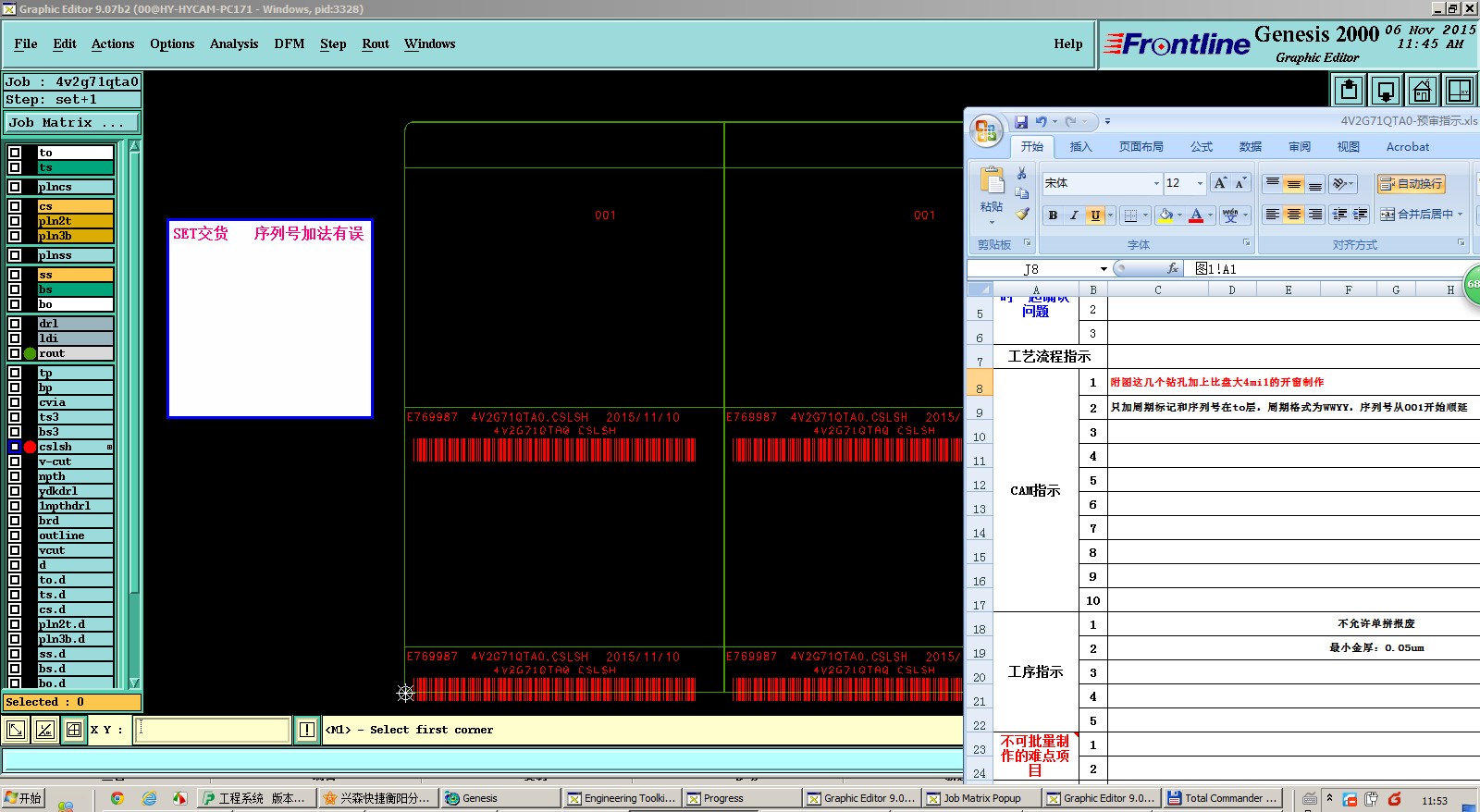The width and height of the screenshot is (1480, 812).
Task: Click the Home view icon in Genesis toolbar
Action: coord(1422,91)
